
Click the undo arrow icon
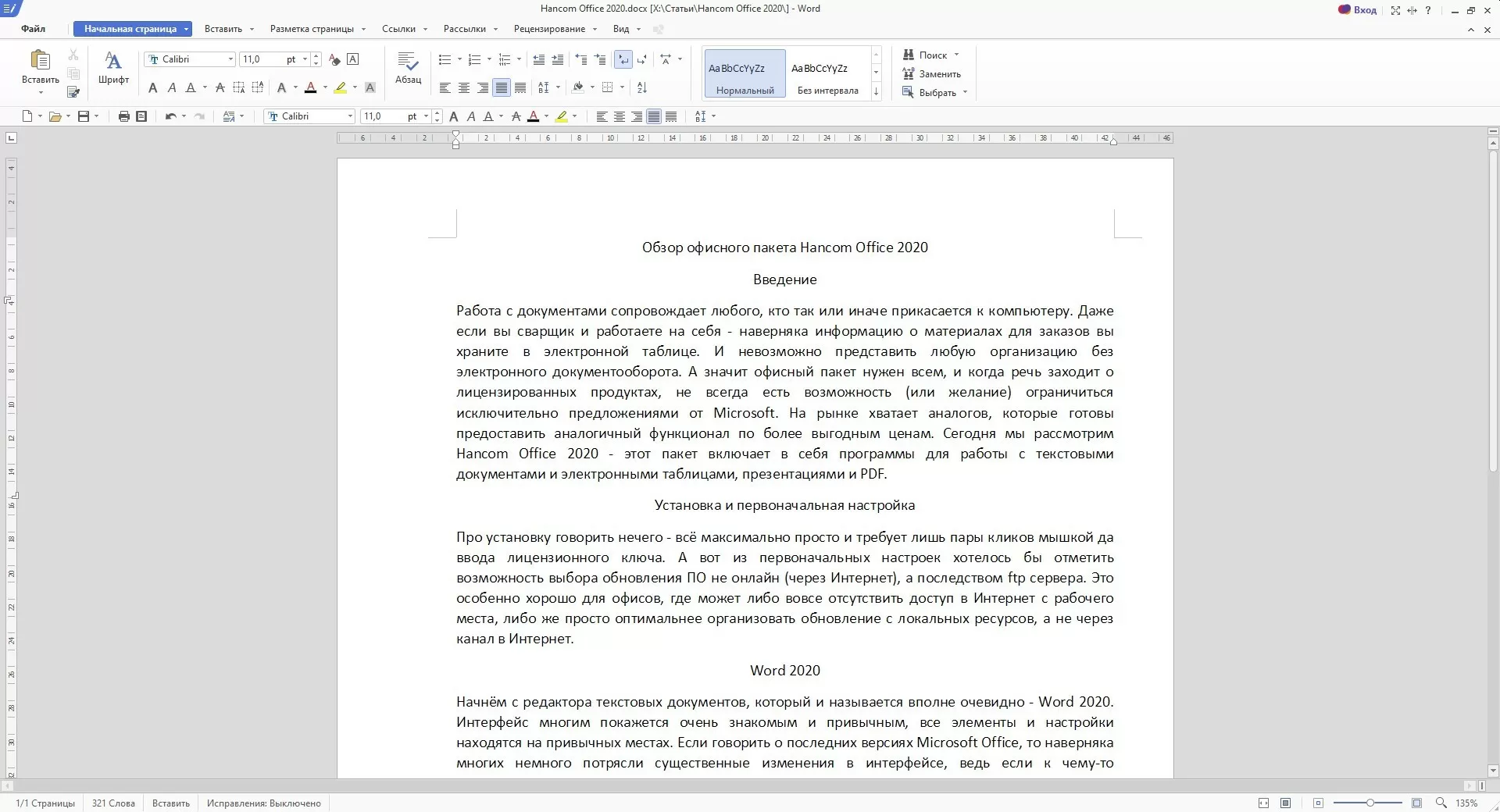coord(170,116)
